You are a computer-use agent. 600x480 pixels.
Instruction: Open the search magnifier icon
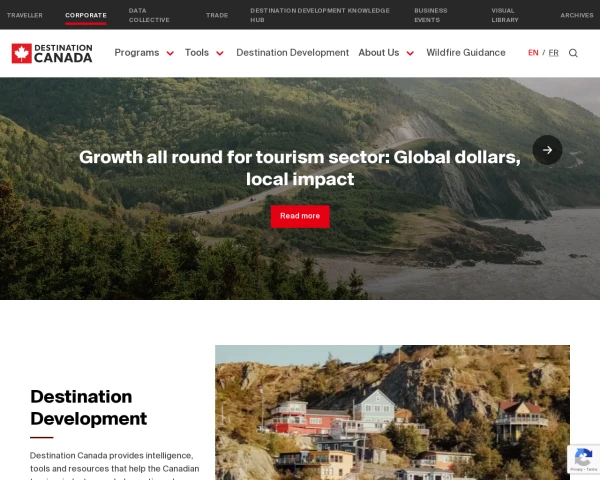pos(573,53)
